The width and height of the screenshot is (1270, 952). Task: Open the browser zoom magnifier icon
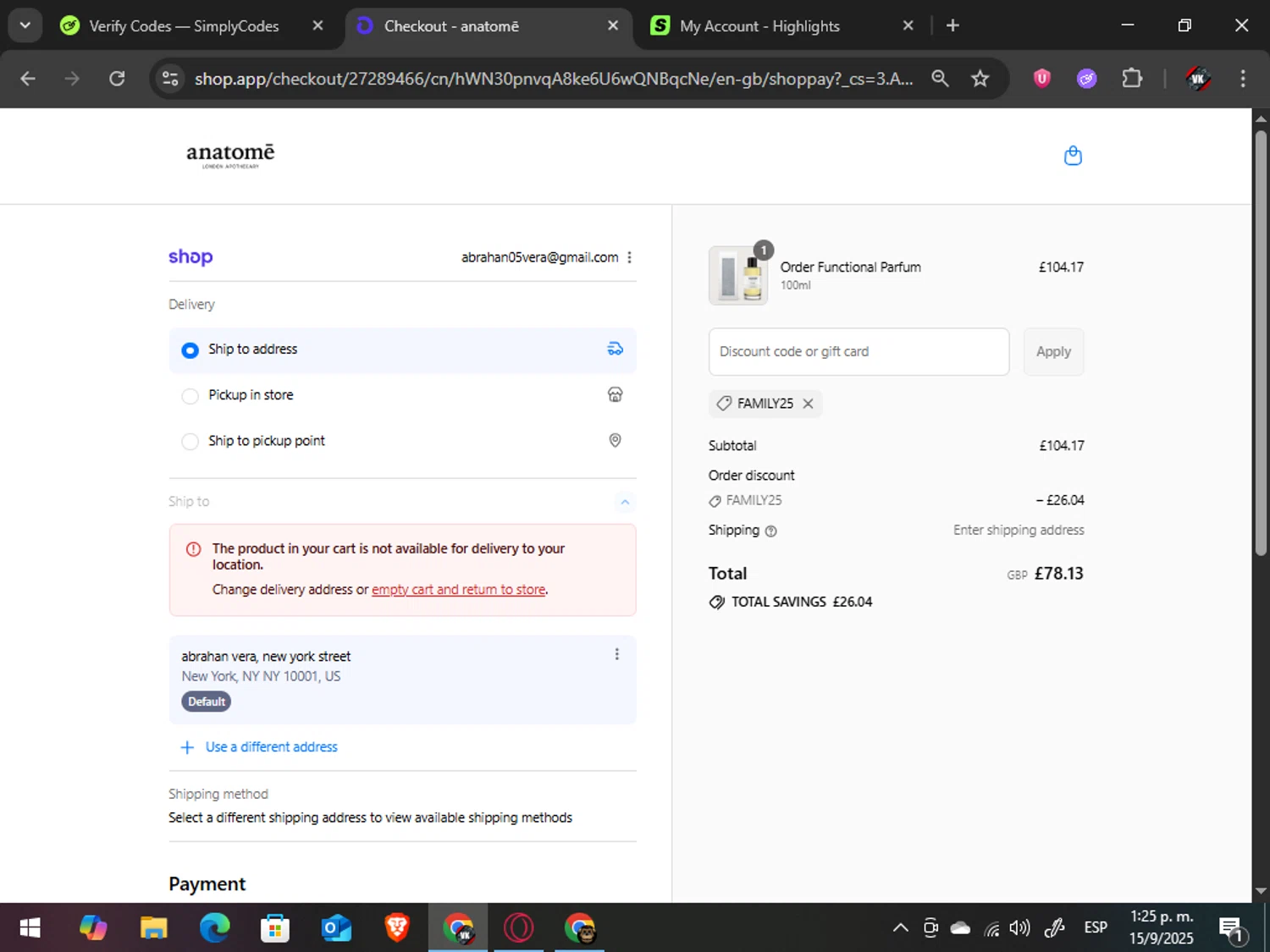[940, 79]
